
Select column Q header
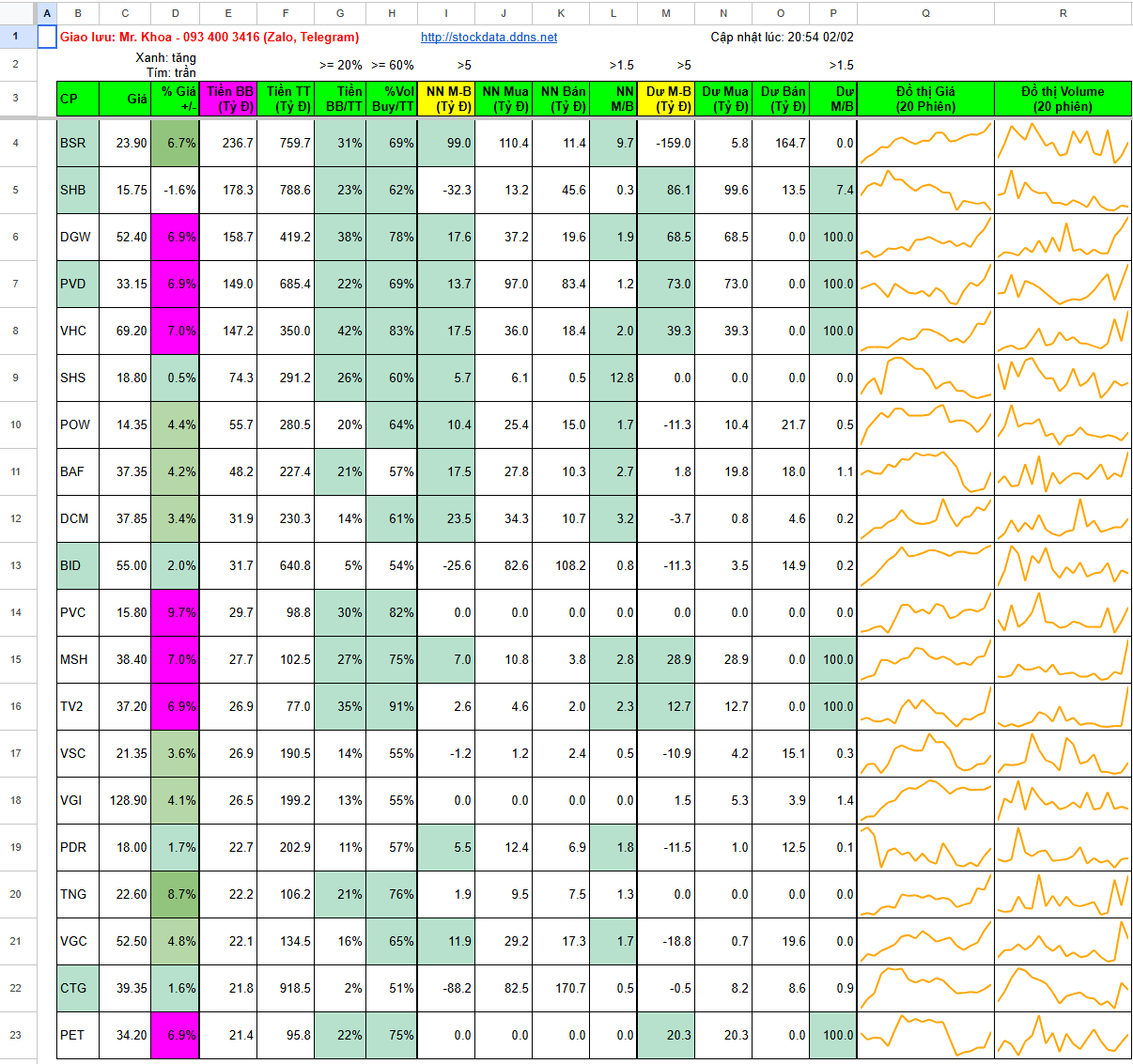[925, 13]
